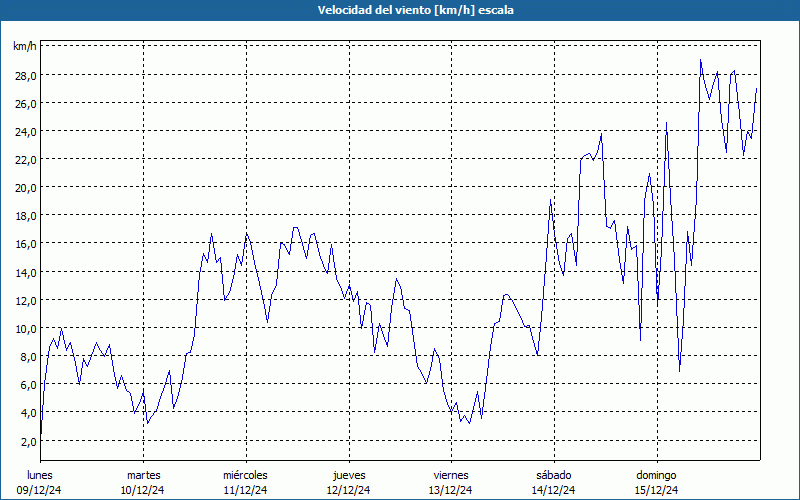Image resolution: width=800 pixels, height=500 pixels.
Task: Click the 29 km/h wind peak on domingo
Action: (x=701, y=60)
